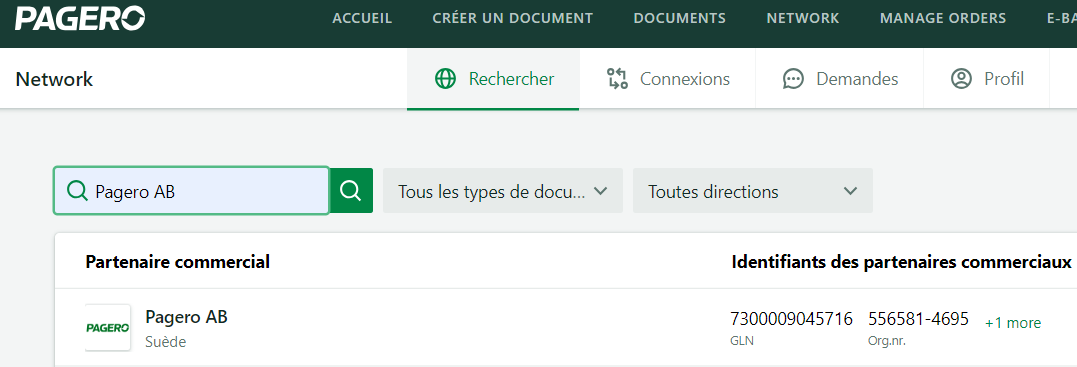
Task: Show more identifiers via +1 more
Action: (1013, 323)
